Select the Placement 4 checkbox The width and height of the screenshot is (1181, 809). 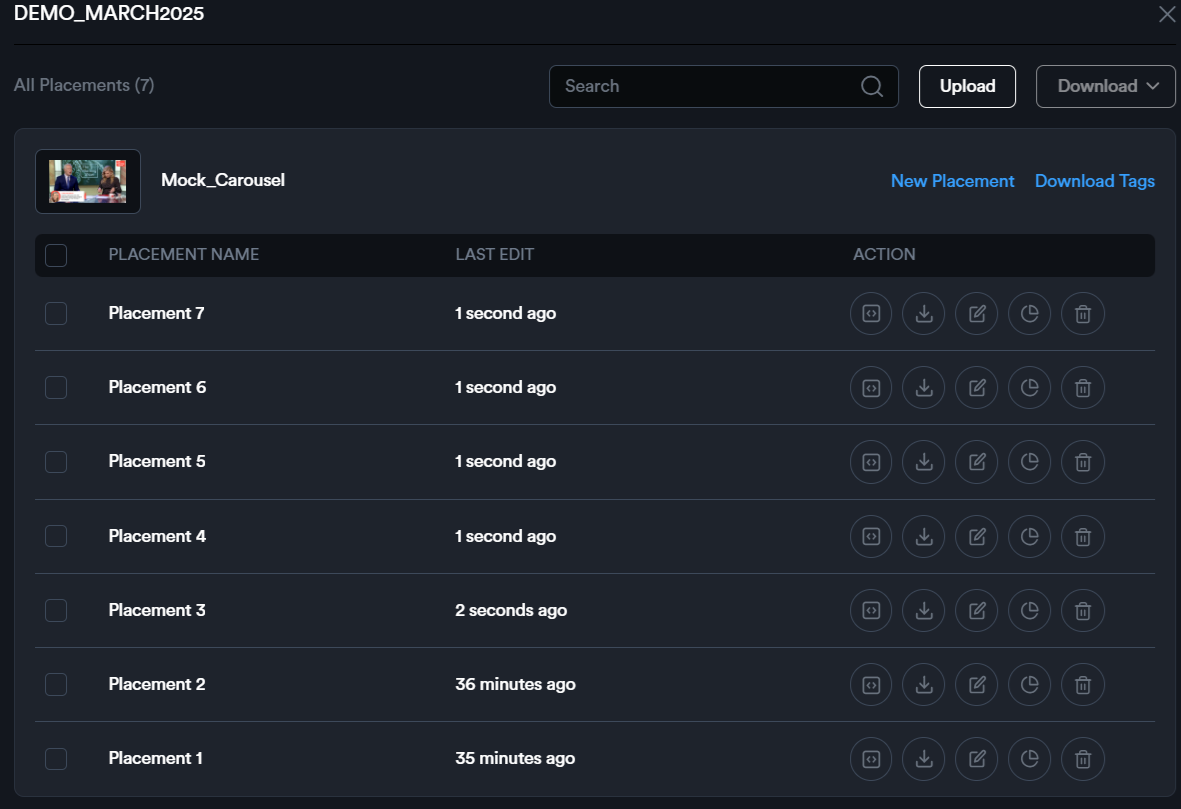(56, 537)
